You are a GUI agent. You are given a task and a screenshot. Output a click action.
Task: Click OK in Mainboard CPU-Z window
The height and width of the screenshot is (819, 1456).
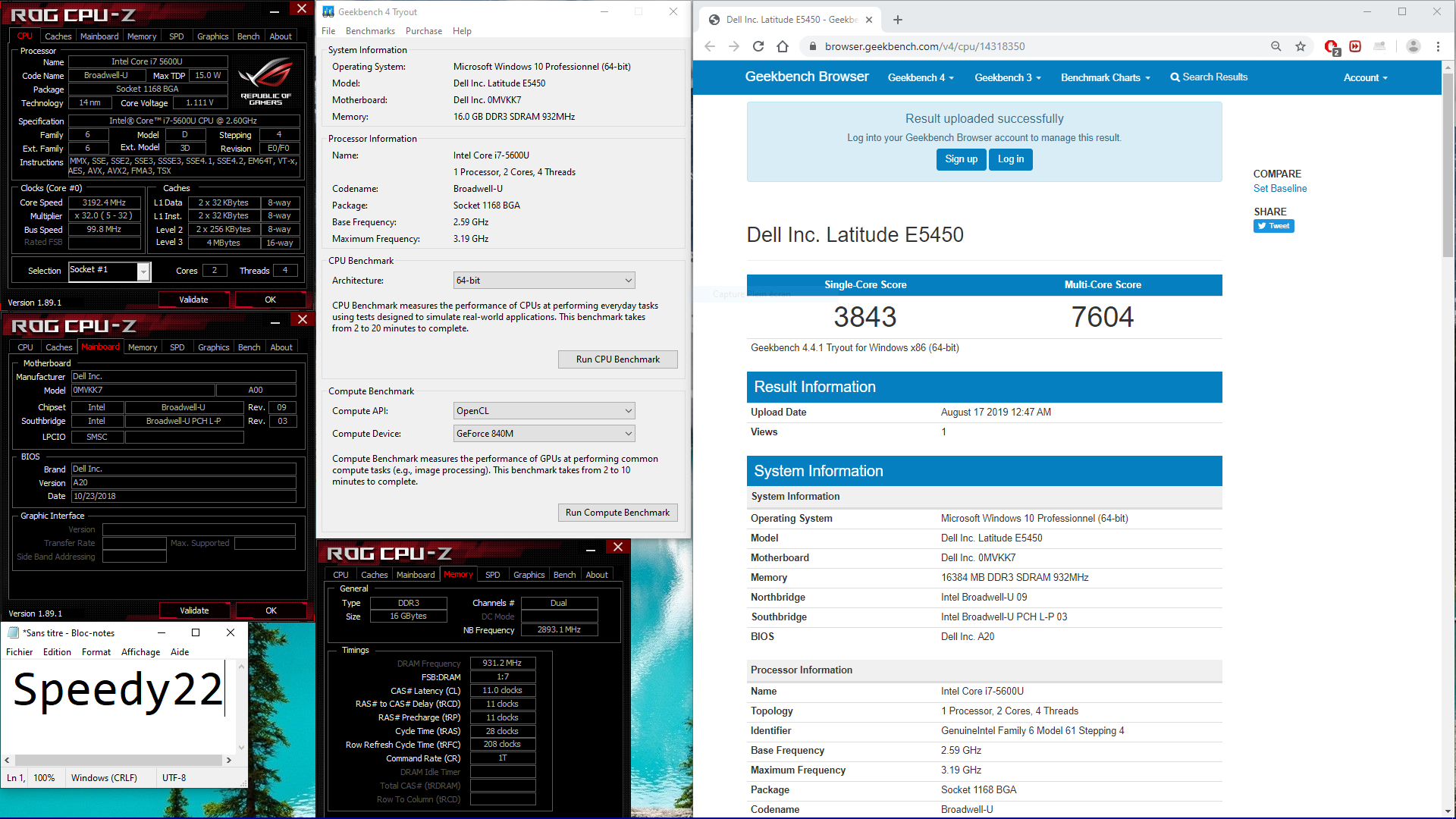point(271,610)
